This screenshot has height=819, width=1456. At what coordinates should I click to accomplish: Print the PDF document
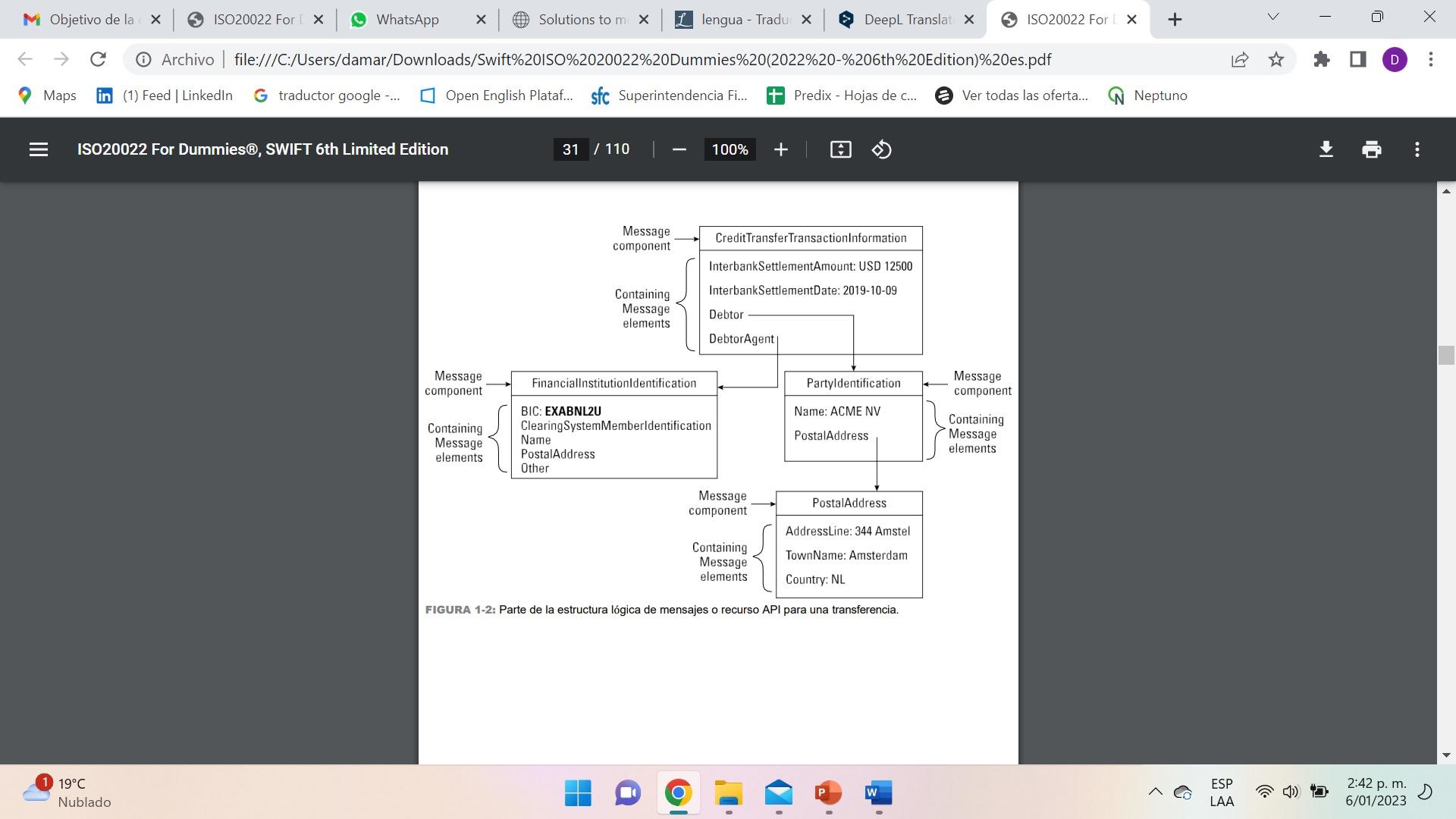coord(1371,149)
